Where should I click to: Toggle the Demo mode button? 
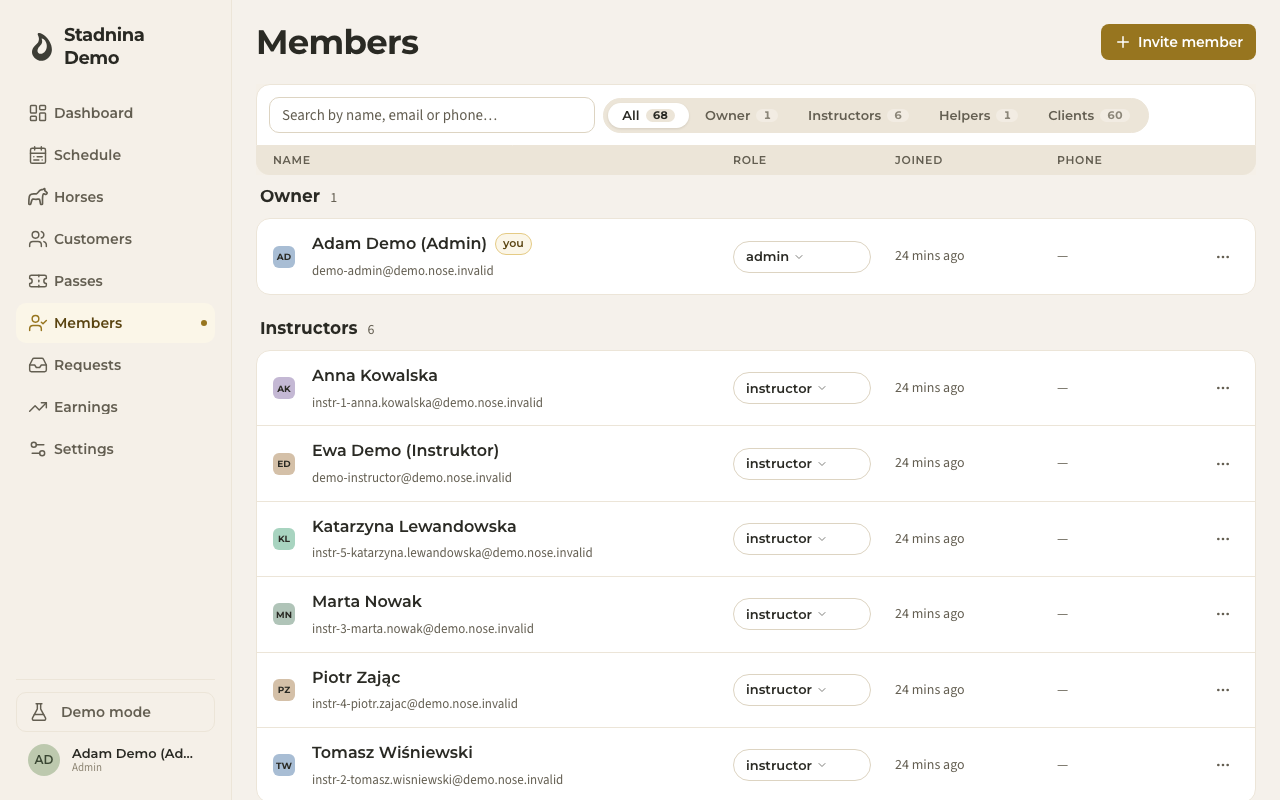click(115, 712)
